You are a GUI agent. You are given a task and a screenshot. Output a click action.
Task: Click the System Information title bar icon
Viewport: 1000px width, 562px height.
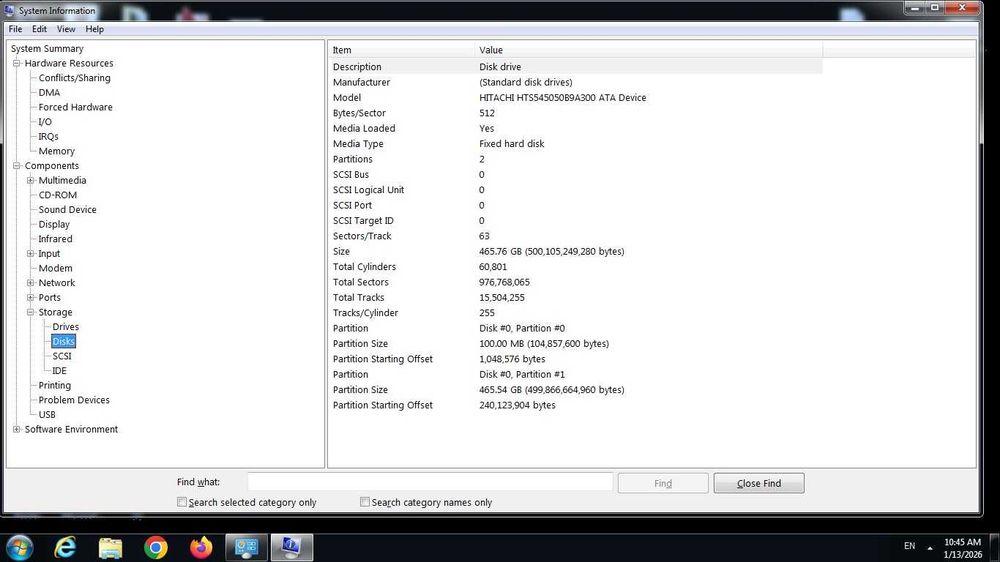pos(9,10)
